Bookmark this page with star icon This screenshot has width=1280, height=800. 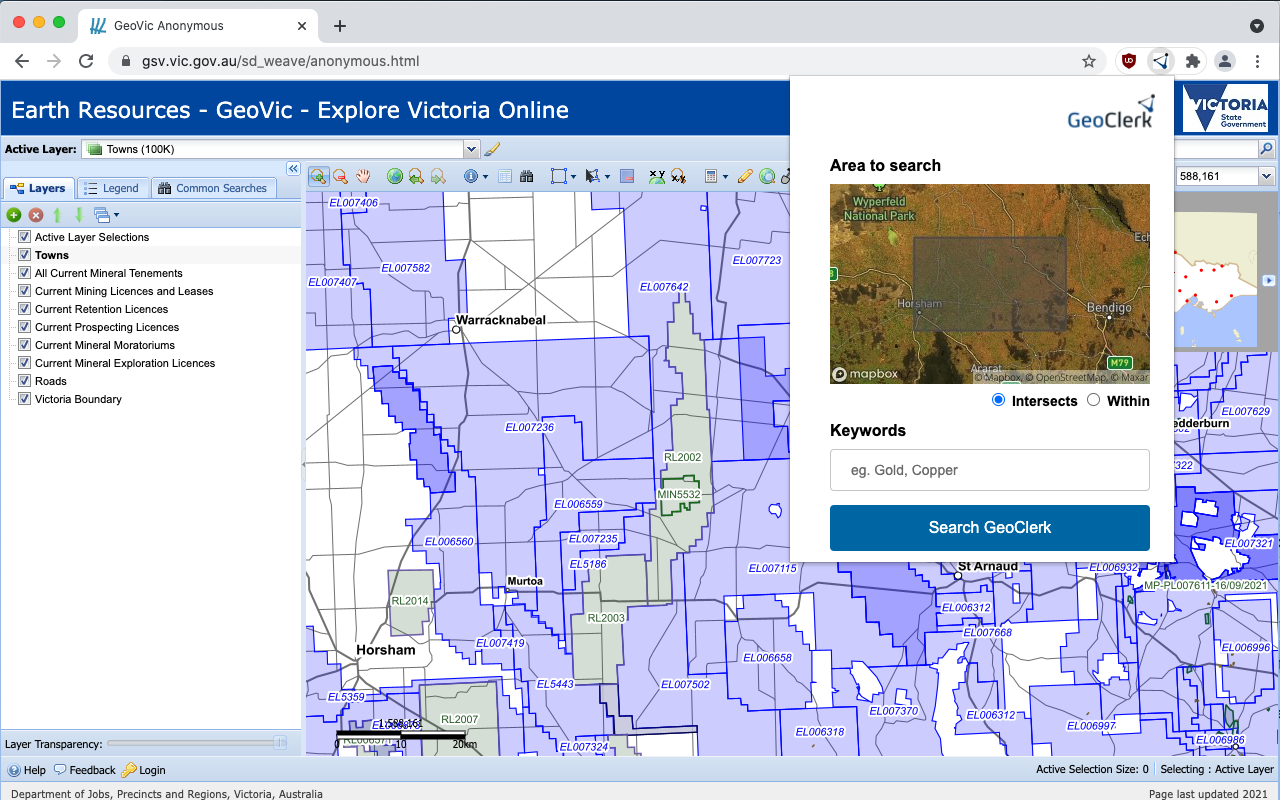click(1089, 61)
